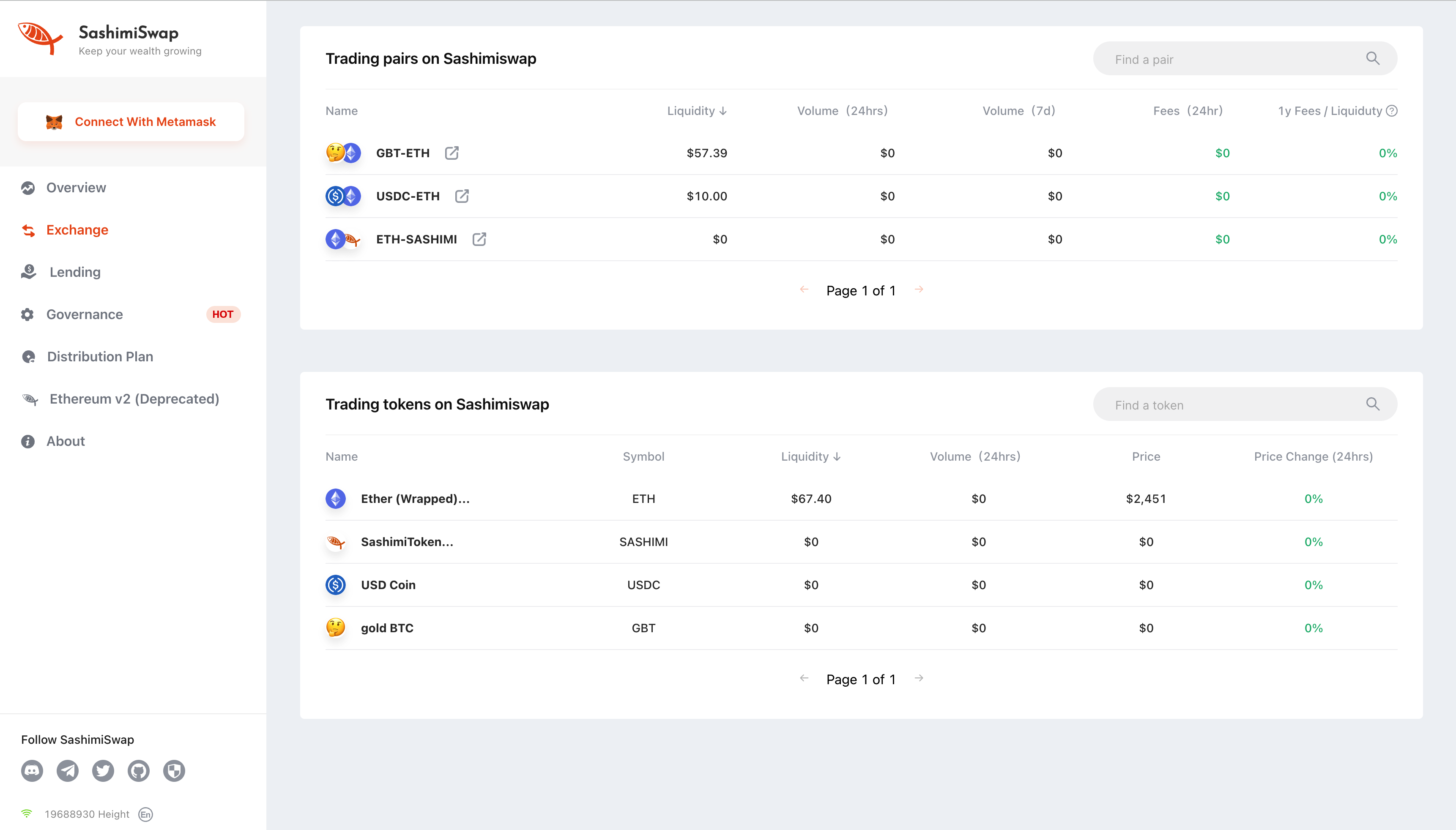Image resolution: width=1456 pixels, height=830 pixels.
Task: Click the $2,451 ETH price value
Action: point(1146,499)
